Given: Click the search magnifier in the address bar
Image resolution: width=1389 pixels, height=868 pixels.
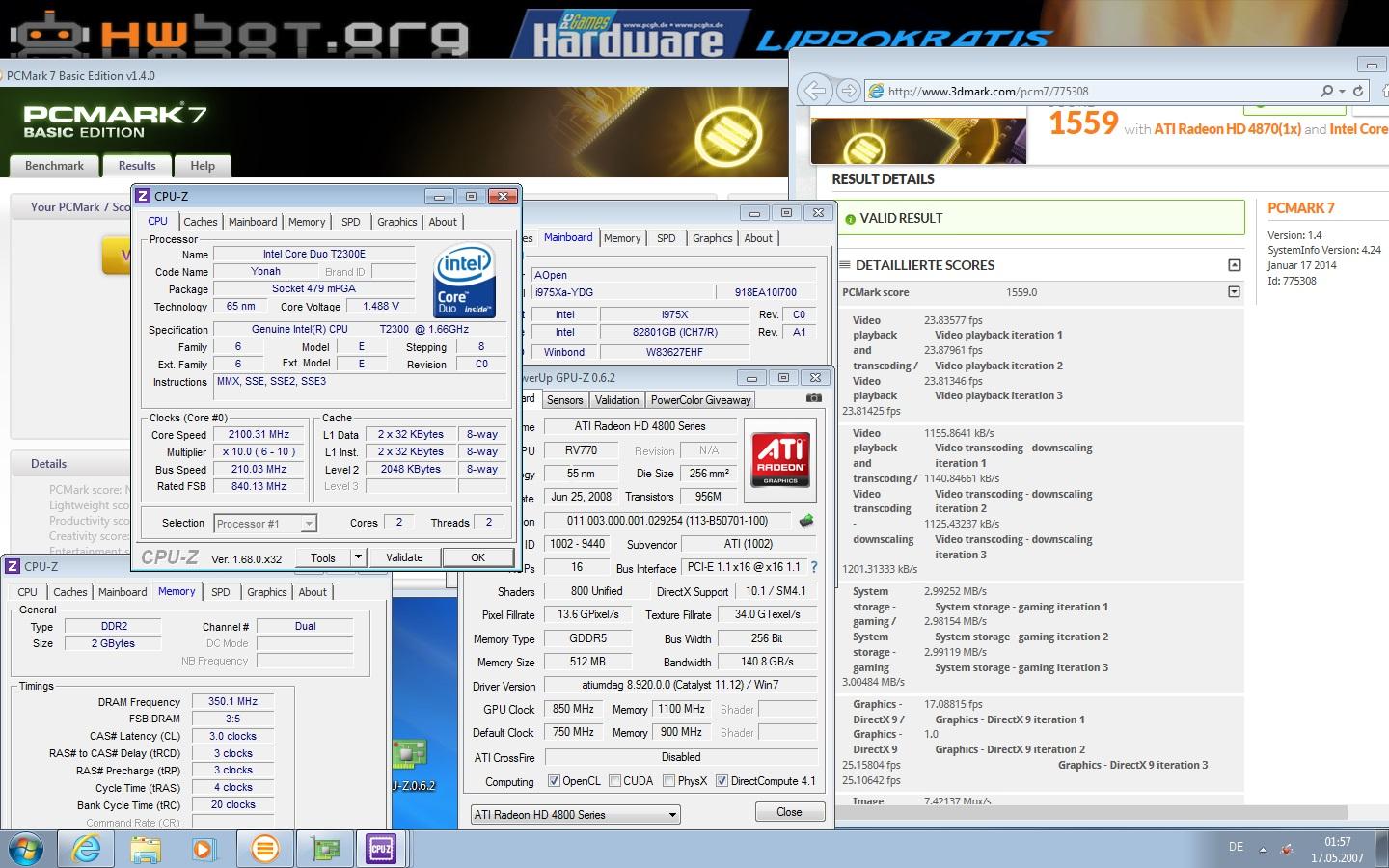Looking at the screenshot, I should (x=1326, y=91).
